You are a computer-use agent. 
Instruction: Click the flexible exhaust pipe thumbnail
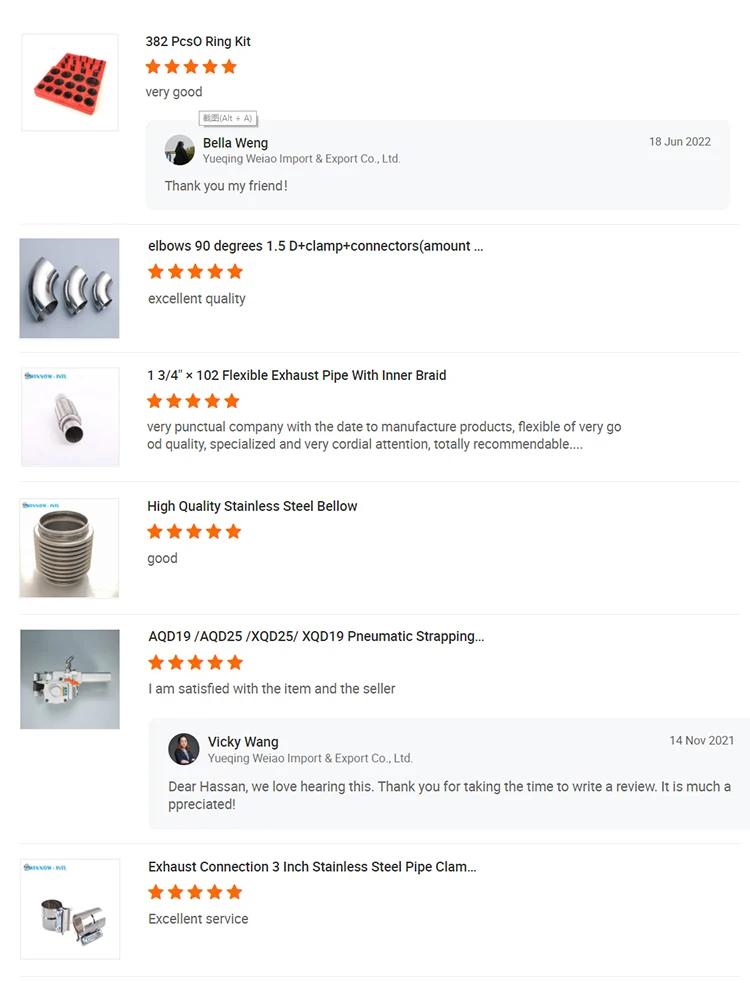point(70,417)
